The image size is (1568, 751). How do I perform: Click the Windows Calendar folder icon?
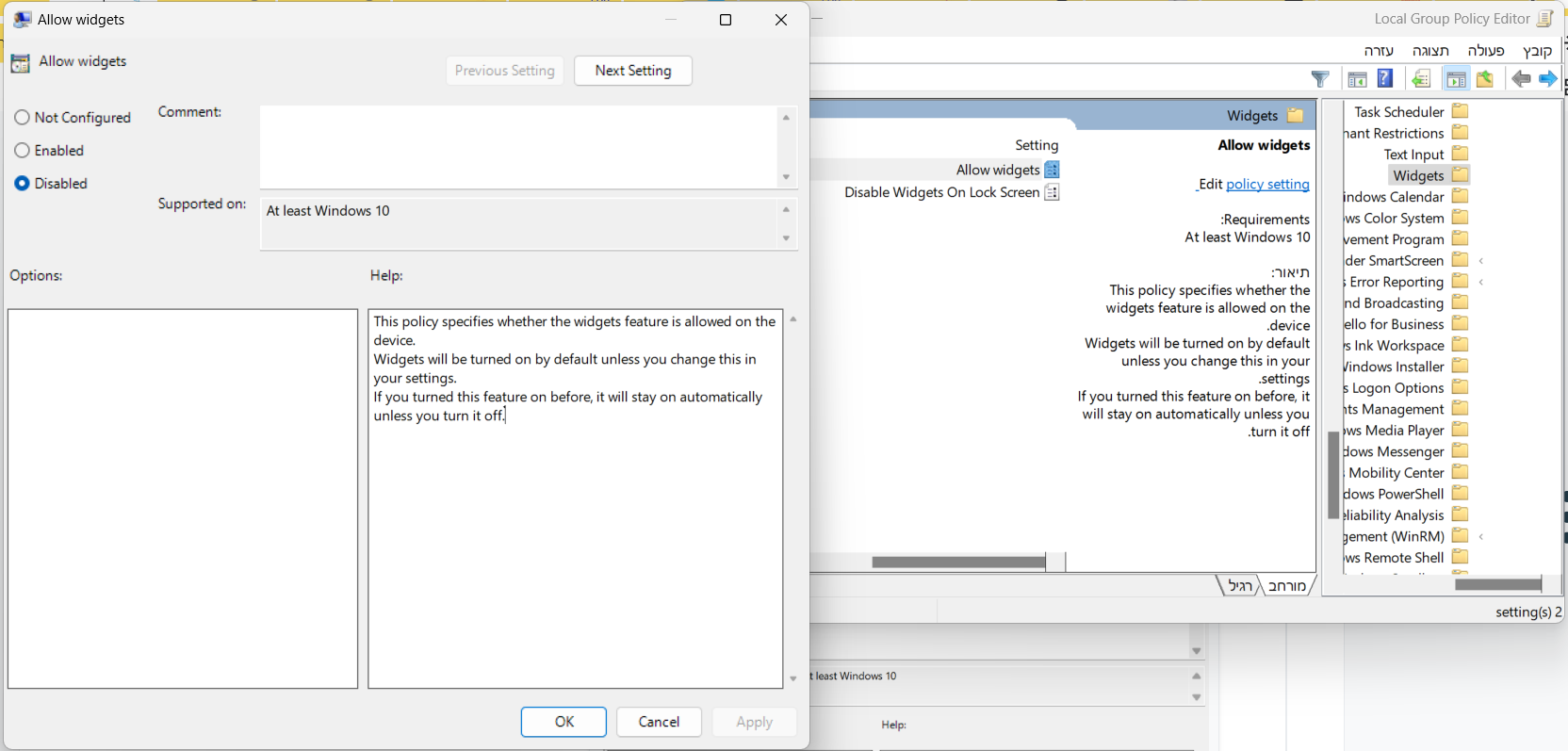[x=1461, y=196]
